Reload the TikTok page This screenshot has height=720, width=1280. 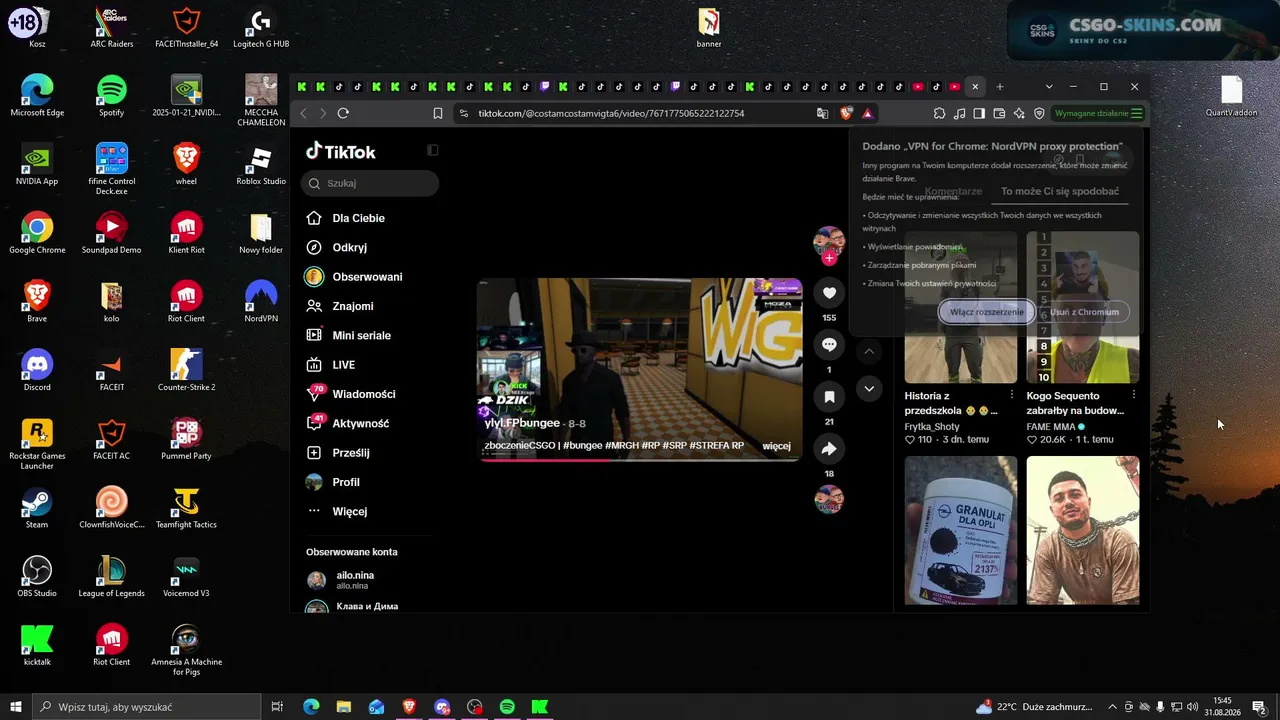[343, 113]
